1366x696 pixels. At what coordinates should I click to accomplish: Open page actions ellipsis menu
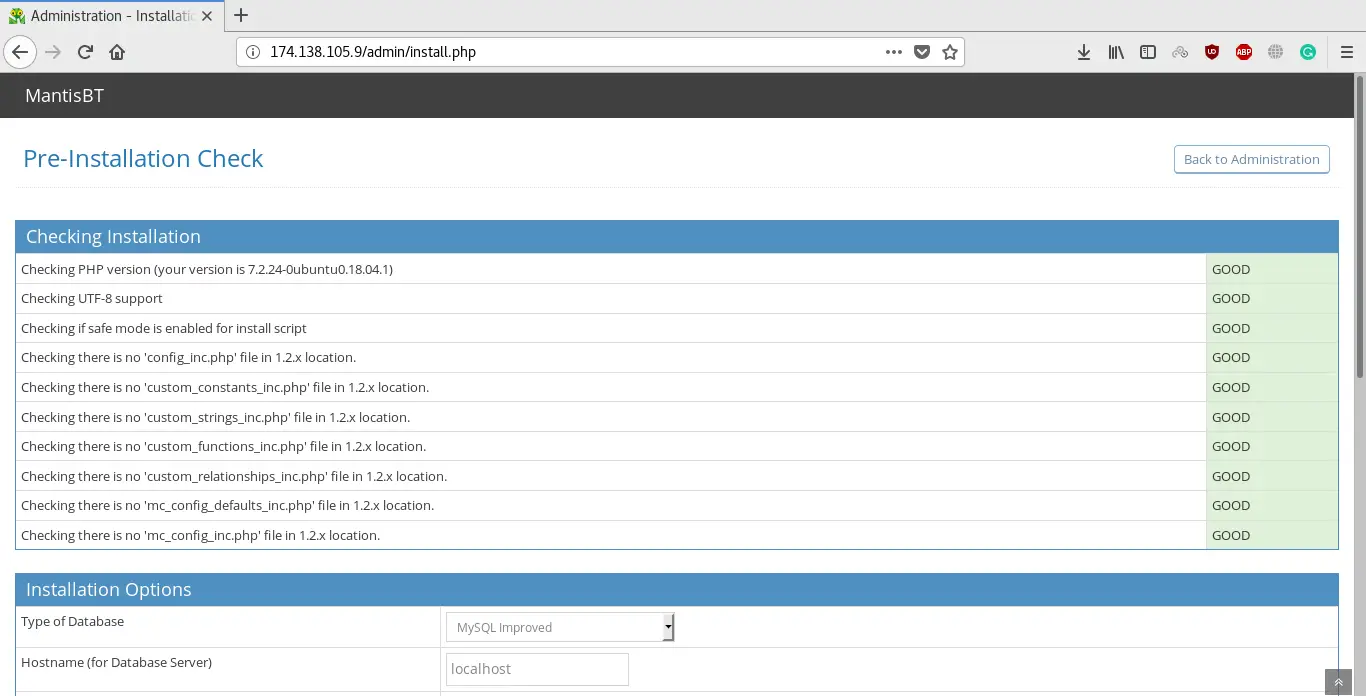894,52
